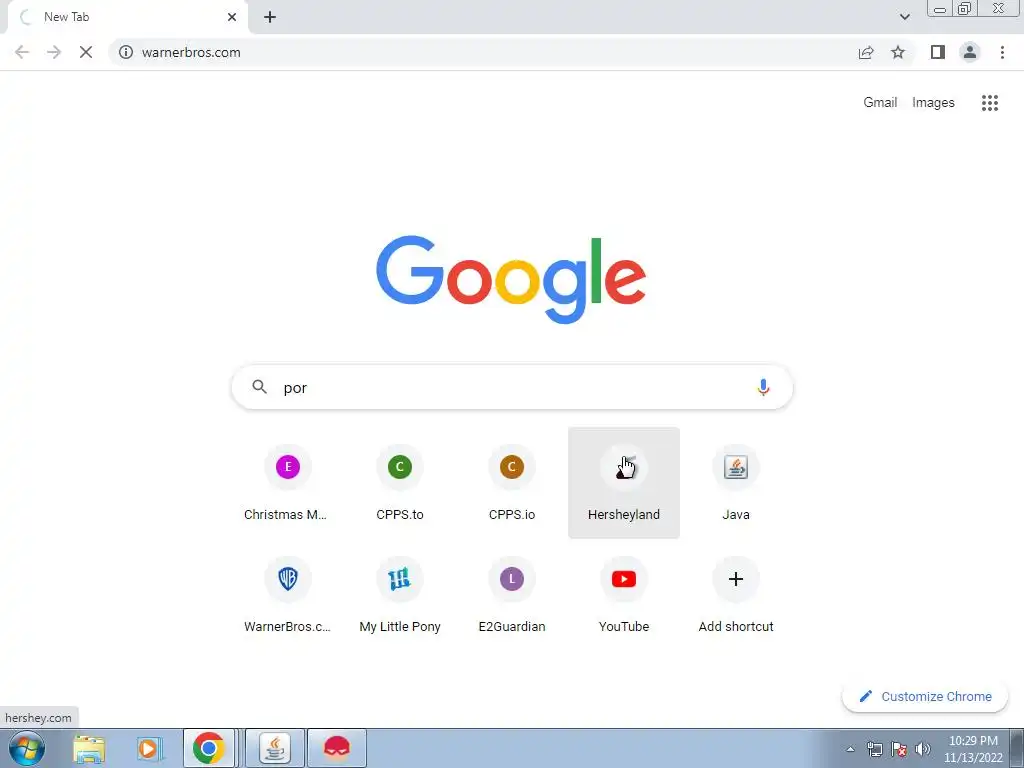Open the side panel

pos(938,52)
